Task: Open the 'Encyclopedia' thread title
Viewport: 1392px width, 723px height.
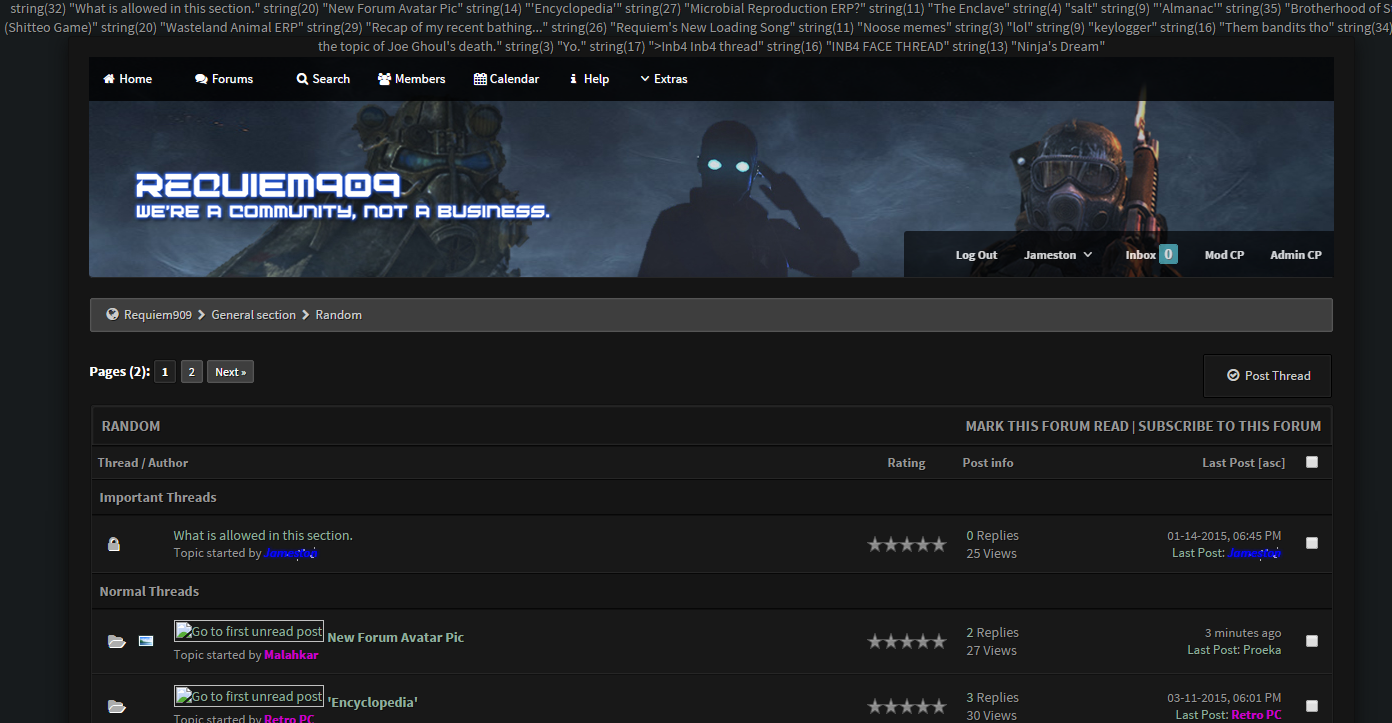Action: coord(372,702)
